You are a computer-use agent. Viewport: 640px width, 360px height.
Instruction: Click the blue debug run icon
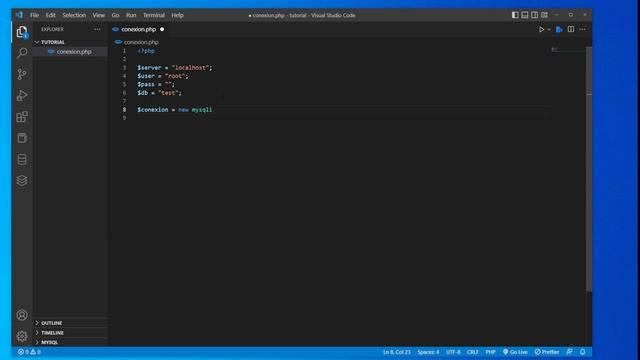tap(559, 29)
